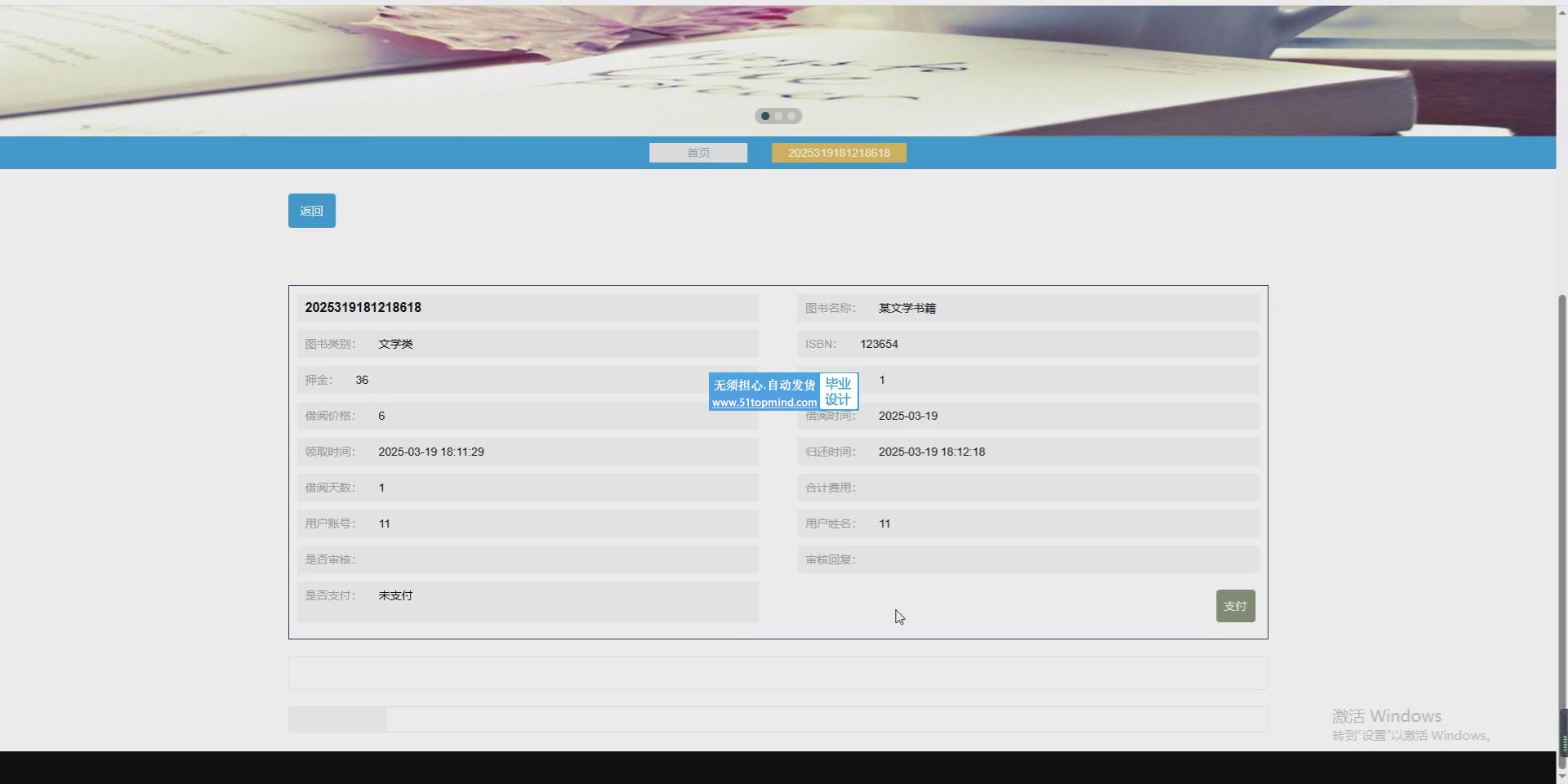Click the 图书名称 label

pyautogui.click(x=831, y=308)
